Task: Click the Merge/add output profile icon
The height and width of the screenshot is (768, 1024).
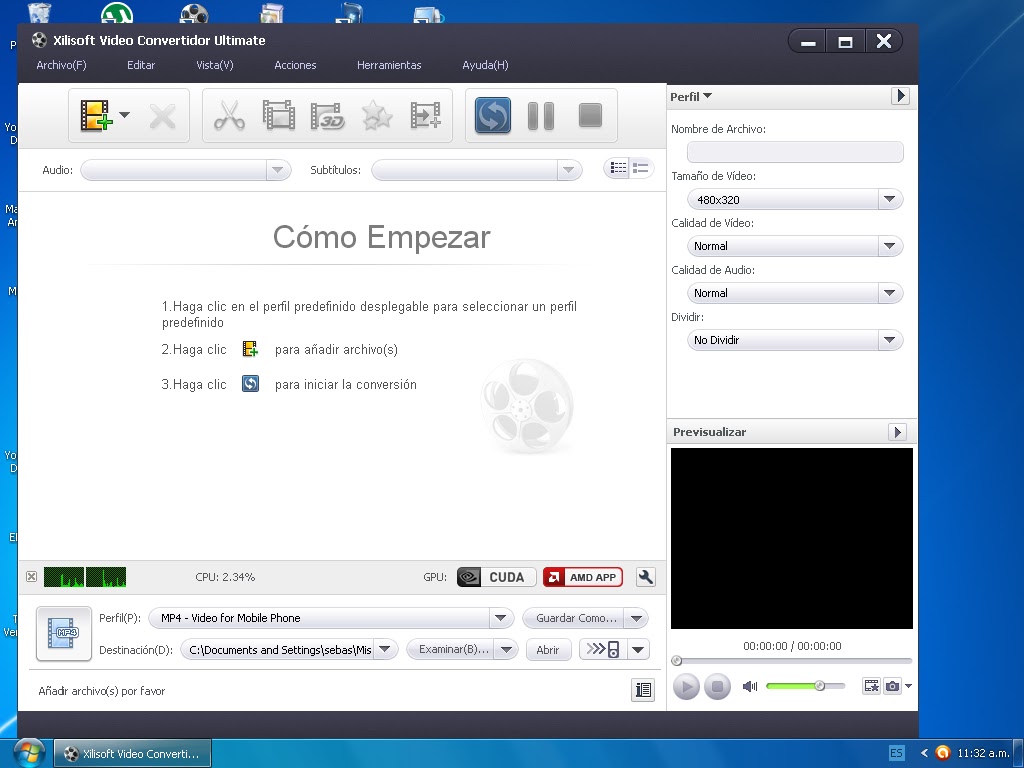Action: point(425,116)
